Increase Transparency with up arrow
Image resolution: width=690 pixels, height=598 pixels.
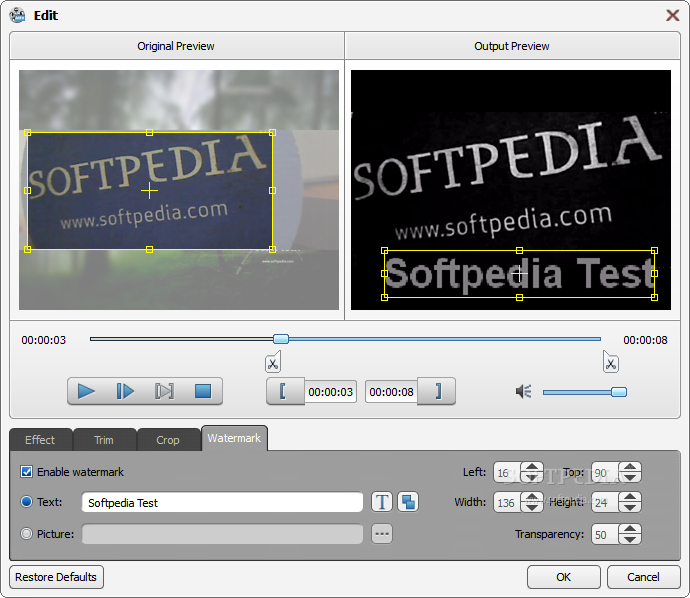pos(630,529)
